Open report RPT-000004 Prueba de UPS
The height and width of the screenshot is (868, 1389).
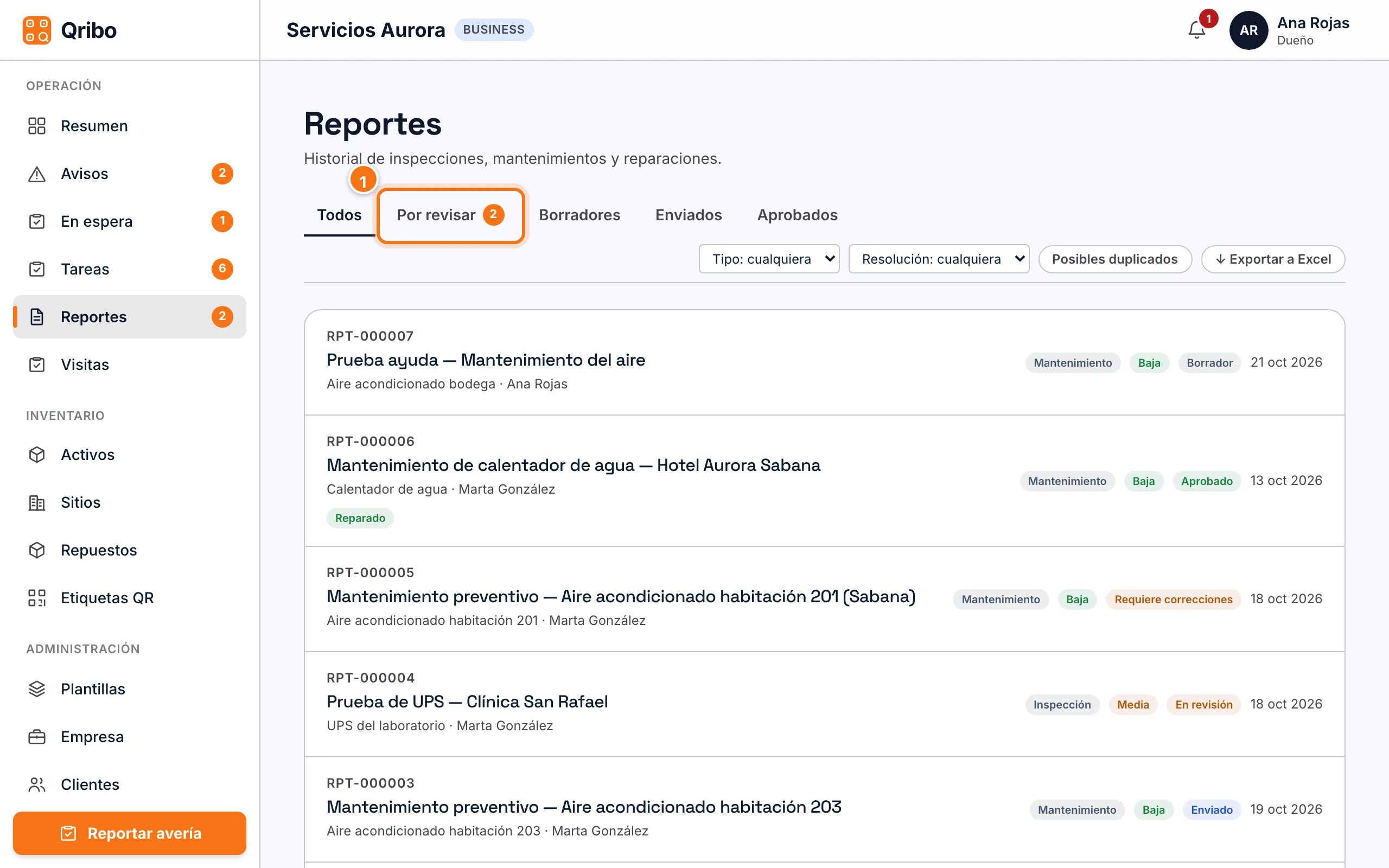click(x=824, y=704)
